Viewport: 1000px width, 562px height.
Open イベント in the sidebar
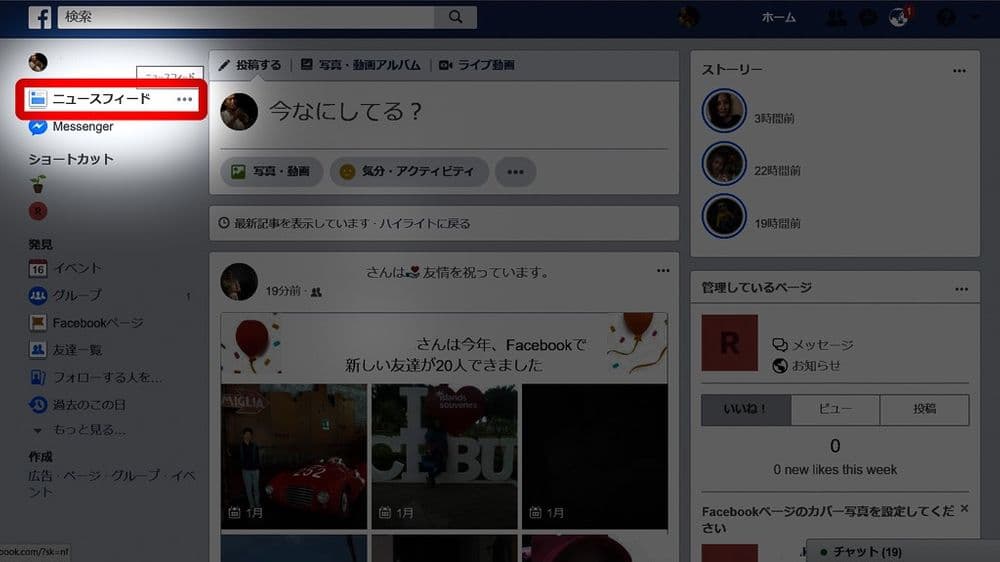tap(76, 268)
